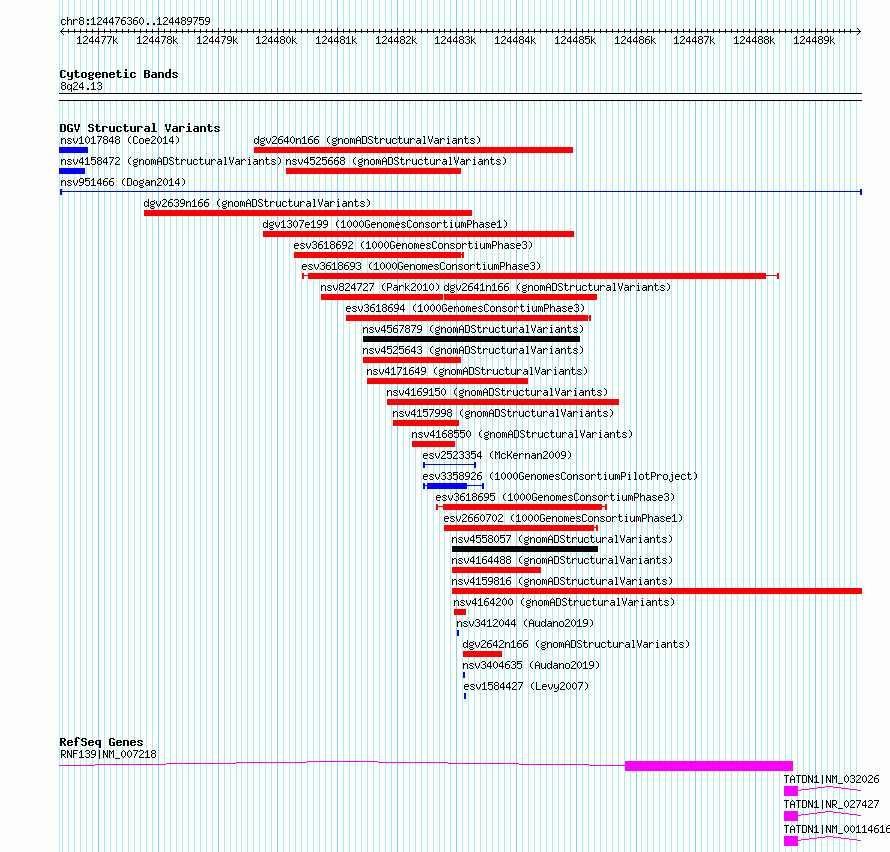Click the RefSeq Genes track title
Image resolution: width=890 pixels, height=852 pixels.
(101, 742)
